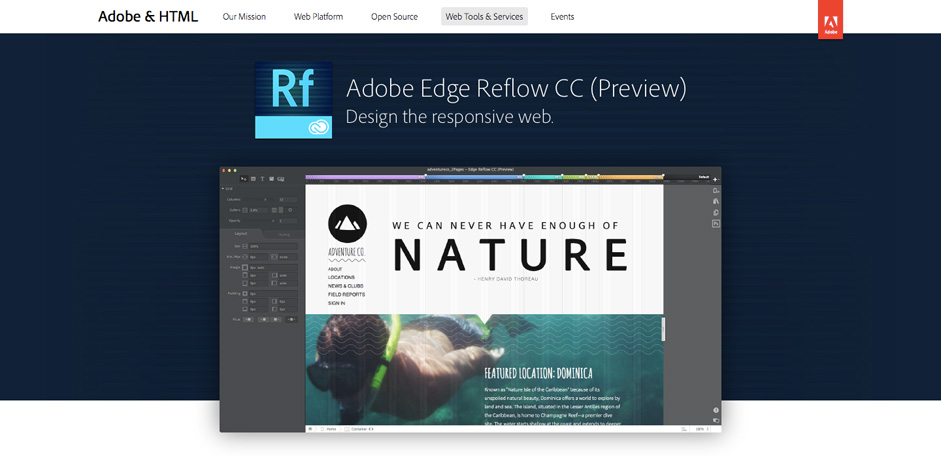This screenshot has height=456, width=941.
Task: Click the Container breadcrumb in bottom bar
Action: pyautogui.click(x=359, y=429)
